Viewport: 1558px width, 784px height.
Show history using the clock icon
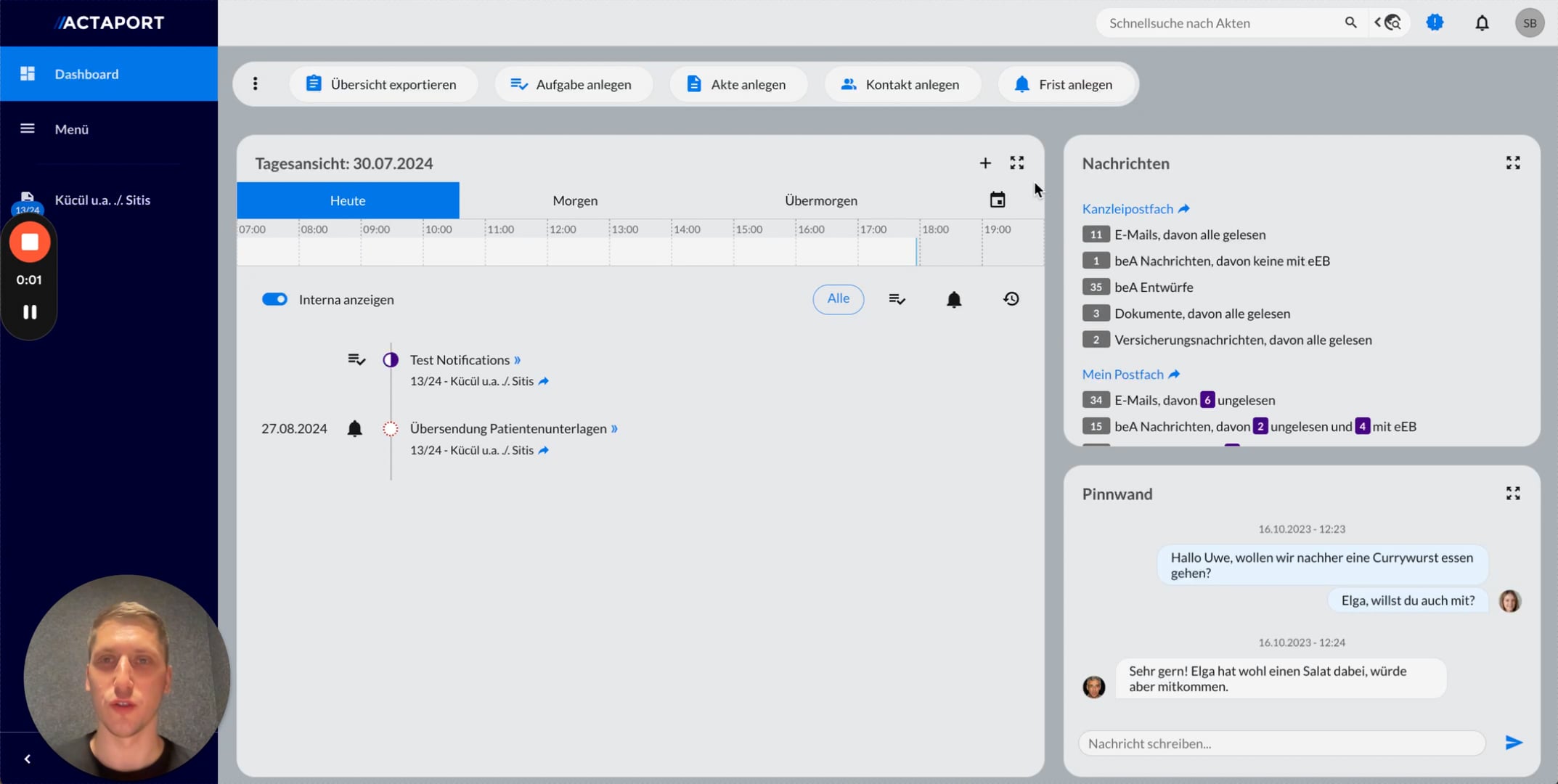click(x=1011, y=299)
